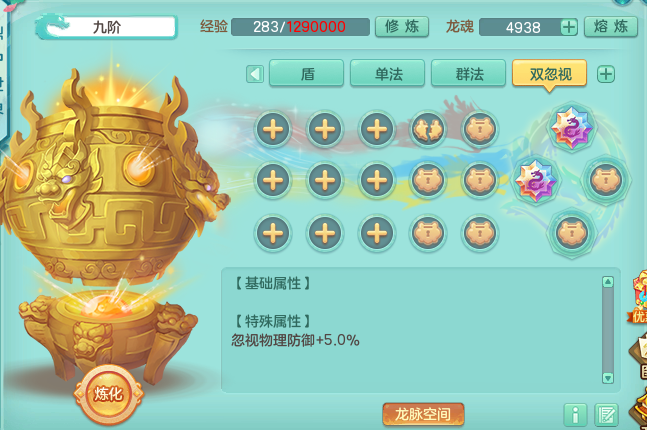Select the 单法 tab
This screenshot has height=430, width=647.
[387, 73]
